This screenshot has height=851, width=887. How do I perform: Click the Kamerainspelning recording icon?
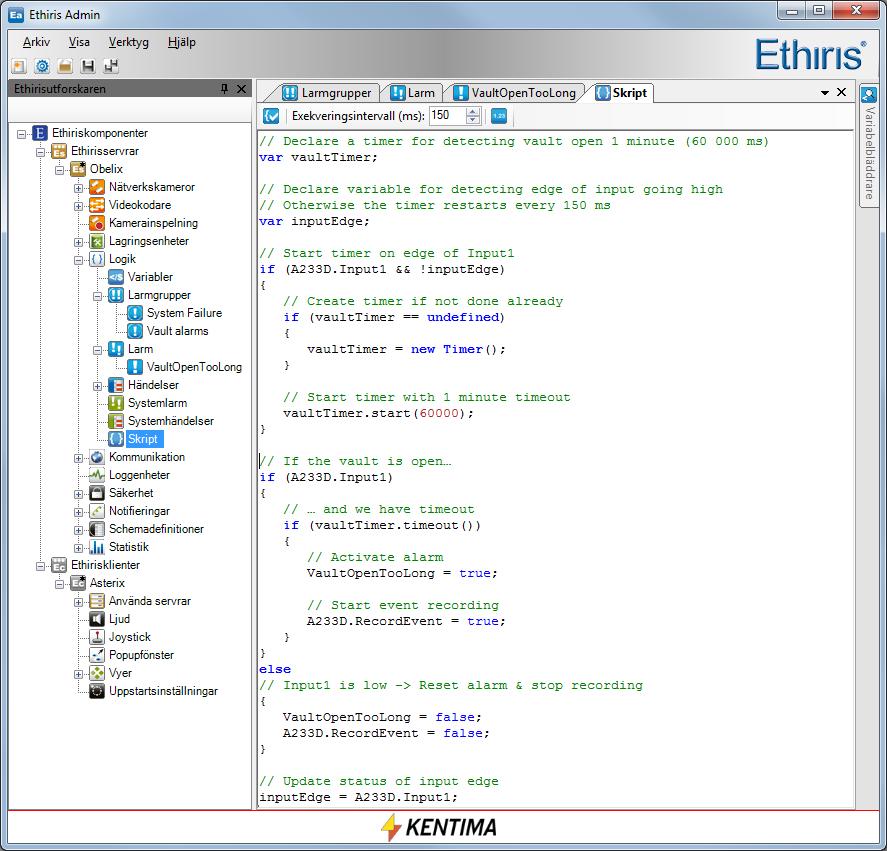point(97,223)
